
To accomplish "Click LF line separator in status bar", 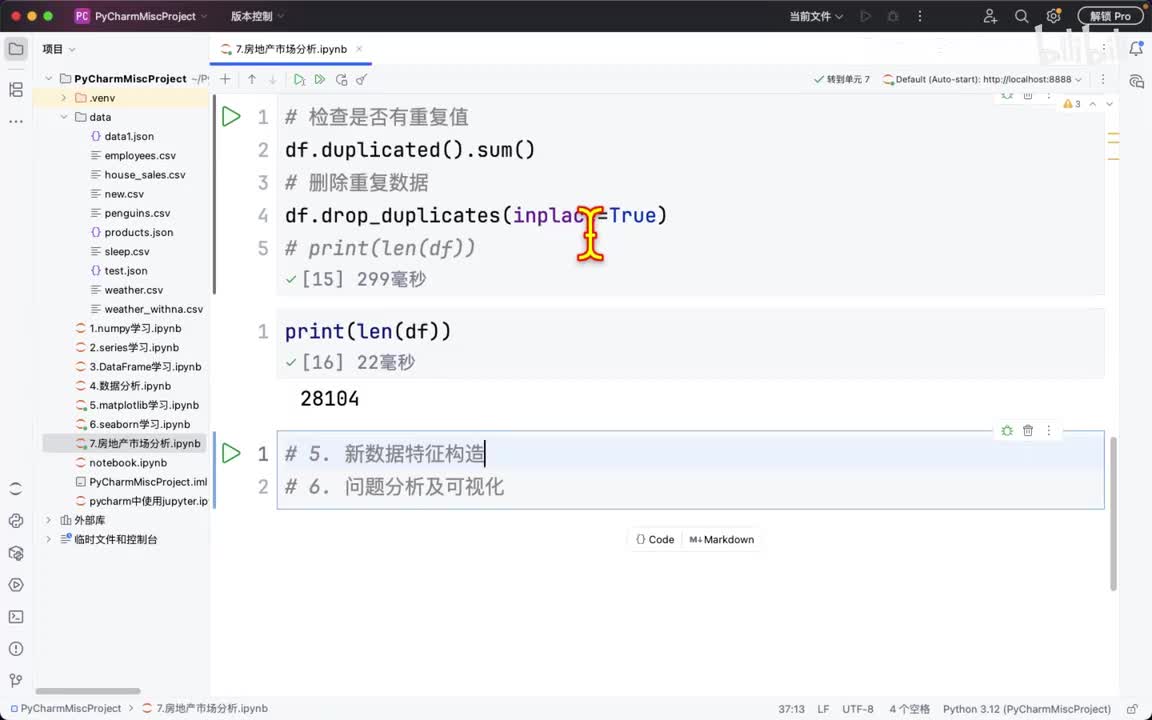I will [823, 709].
